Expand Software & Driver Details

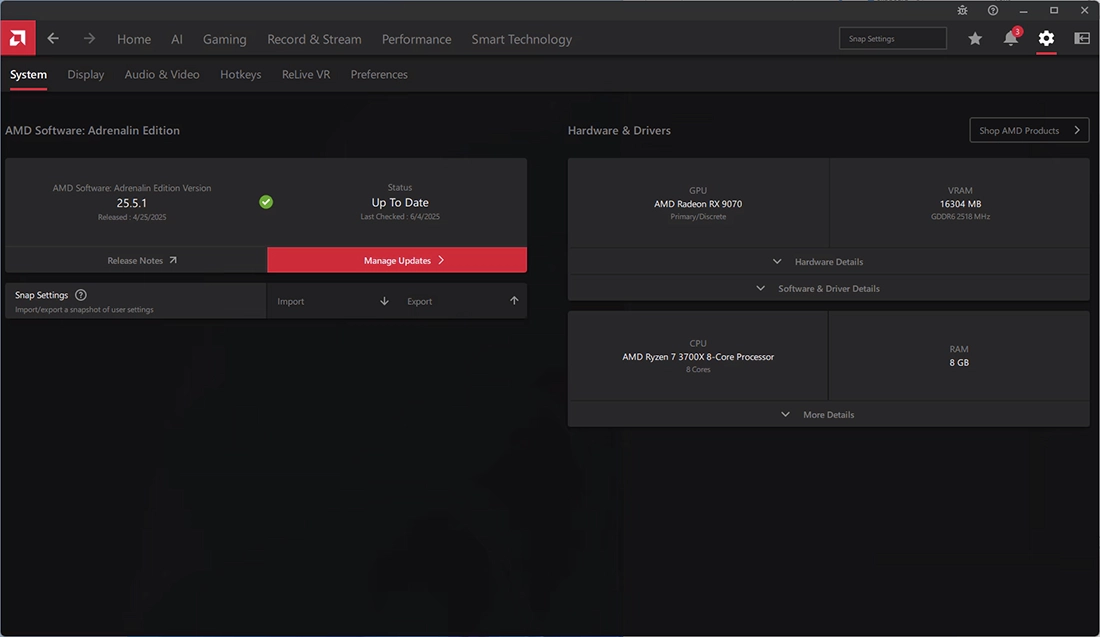tap(828, 288)
